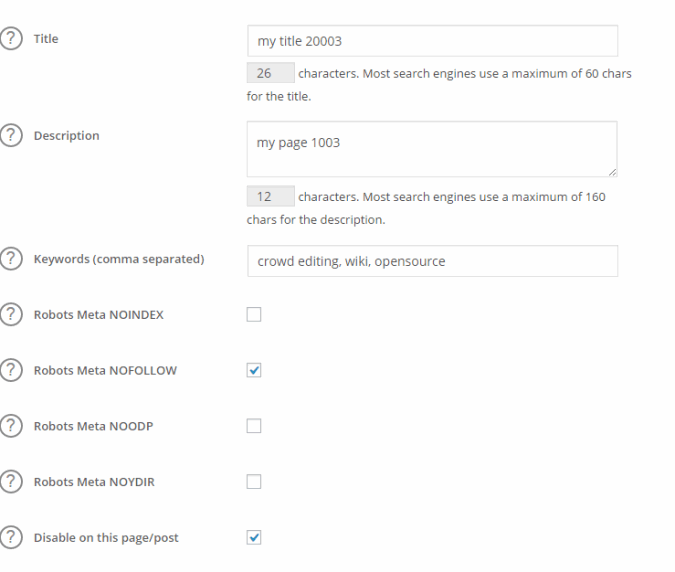The width and height of the screenshot is (675, 572).
Task: Click the Keywords field 'crowd editing, wiki, opensource'
Action: [433, 261]
